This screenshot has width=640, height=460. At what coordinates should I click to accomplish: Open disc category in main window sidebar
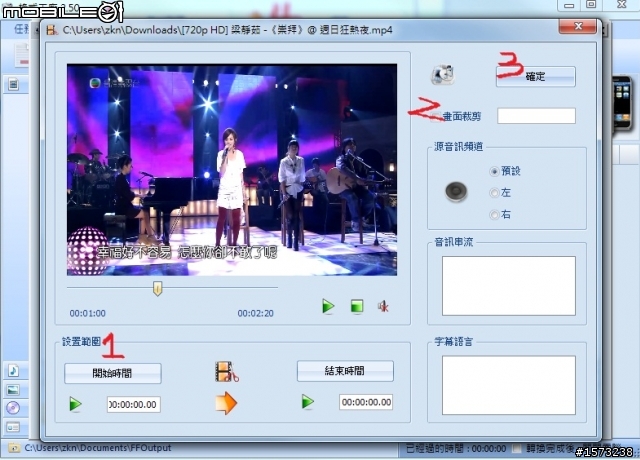coord(13,408)
